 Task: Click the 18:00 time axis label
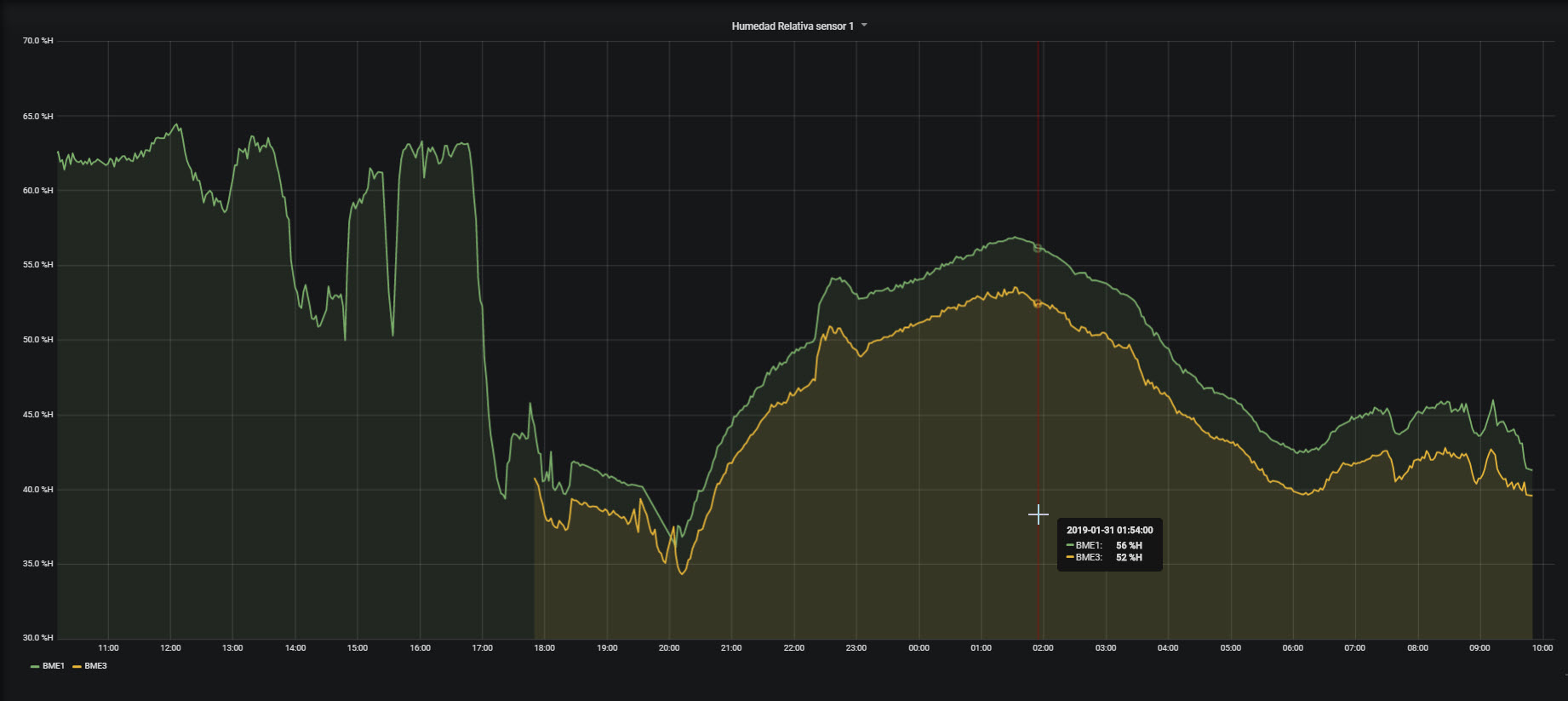544,648
